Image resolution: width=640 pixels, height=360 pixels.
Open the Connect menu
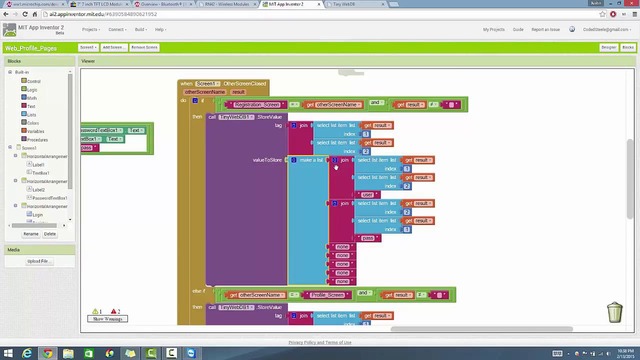117,29
